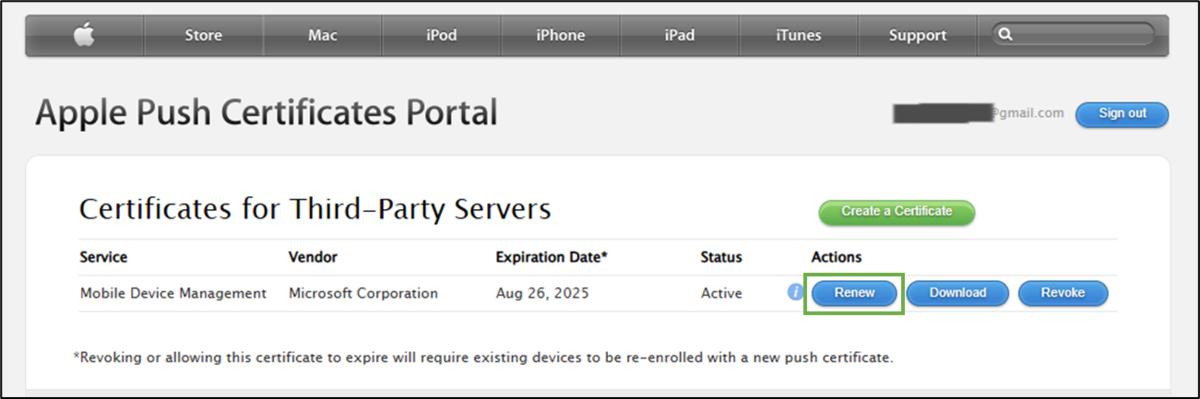The width and height of the screenshot is (1200, 399).
Task: Click the certificate info icon
Action: click(796, 293)
